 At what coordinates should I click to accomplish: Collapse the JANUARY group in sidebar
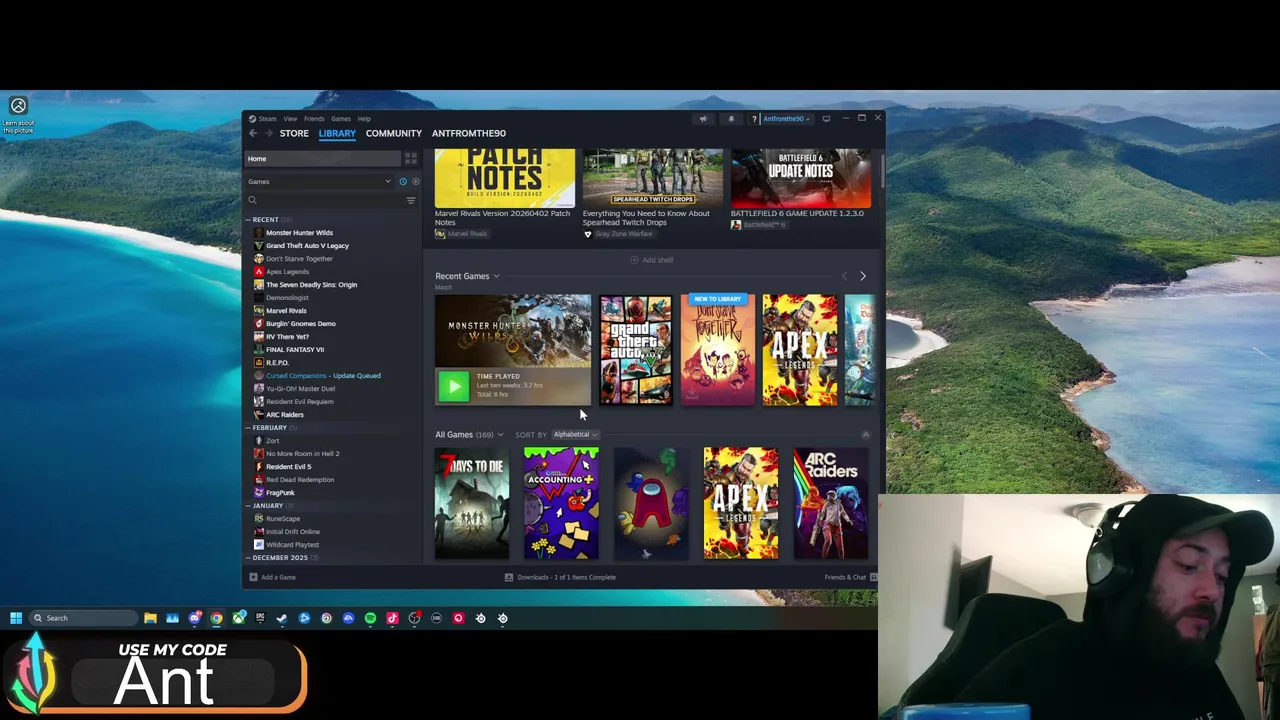(x=248, y=506)
